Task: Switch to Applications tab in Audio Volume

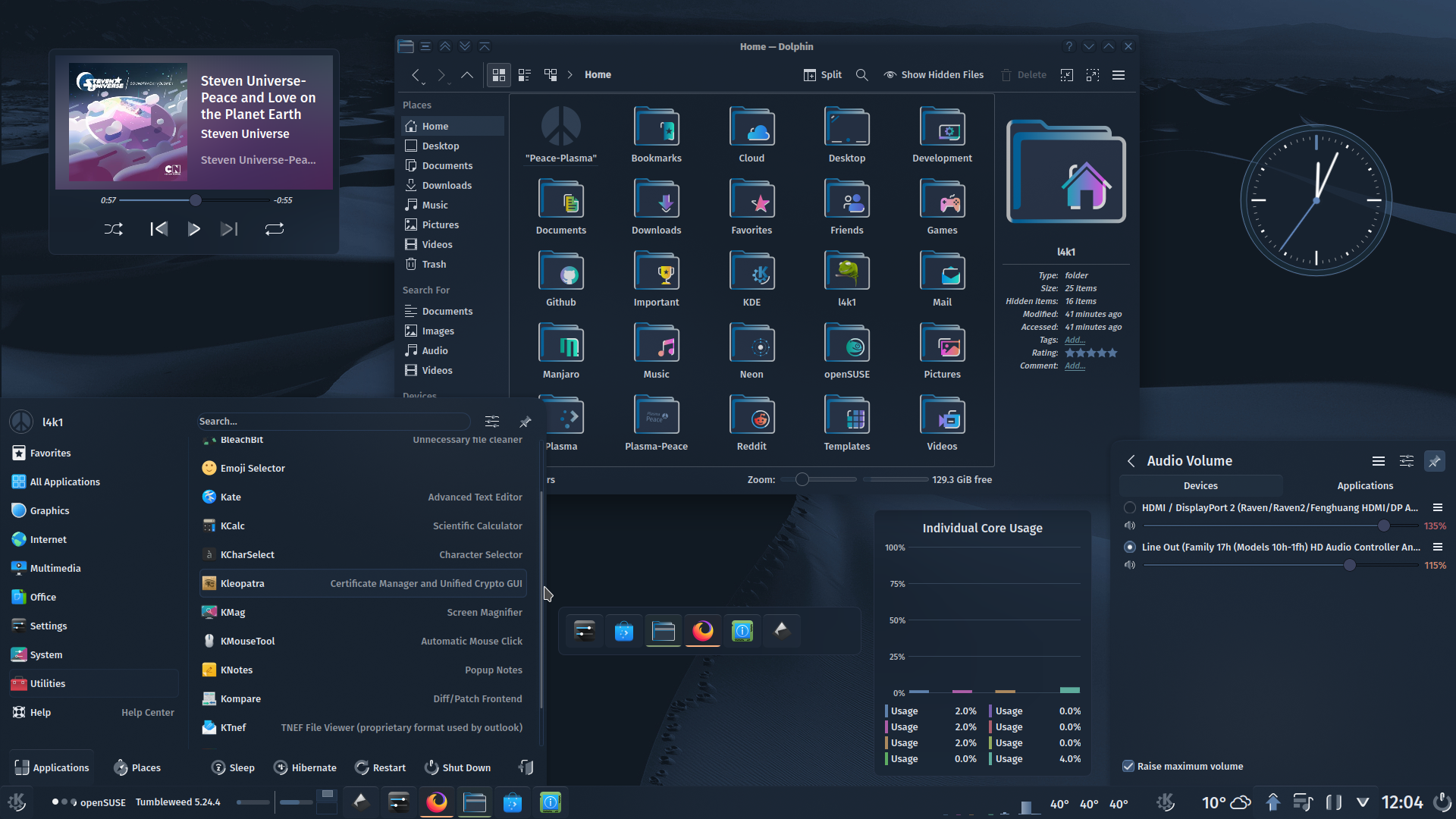Action: point(1365,485)
